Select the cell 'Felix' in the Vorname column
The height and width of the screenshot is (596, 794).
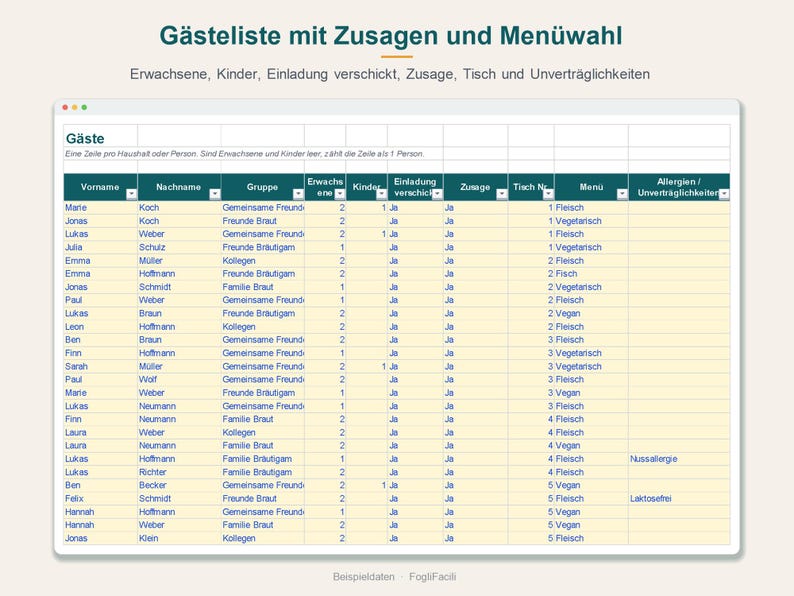click(100, 498)
